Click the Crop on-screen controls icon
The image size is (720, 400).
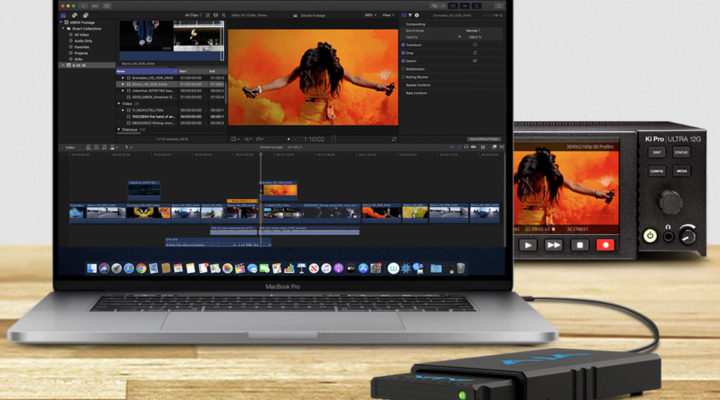475,53
